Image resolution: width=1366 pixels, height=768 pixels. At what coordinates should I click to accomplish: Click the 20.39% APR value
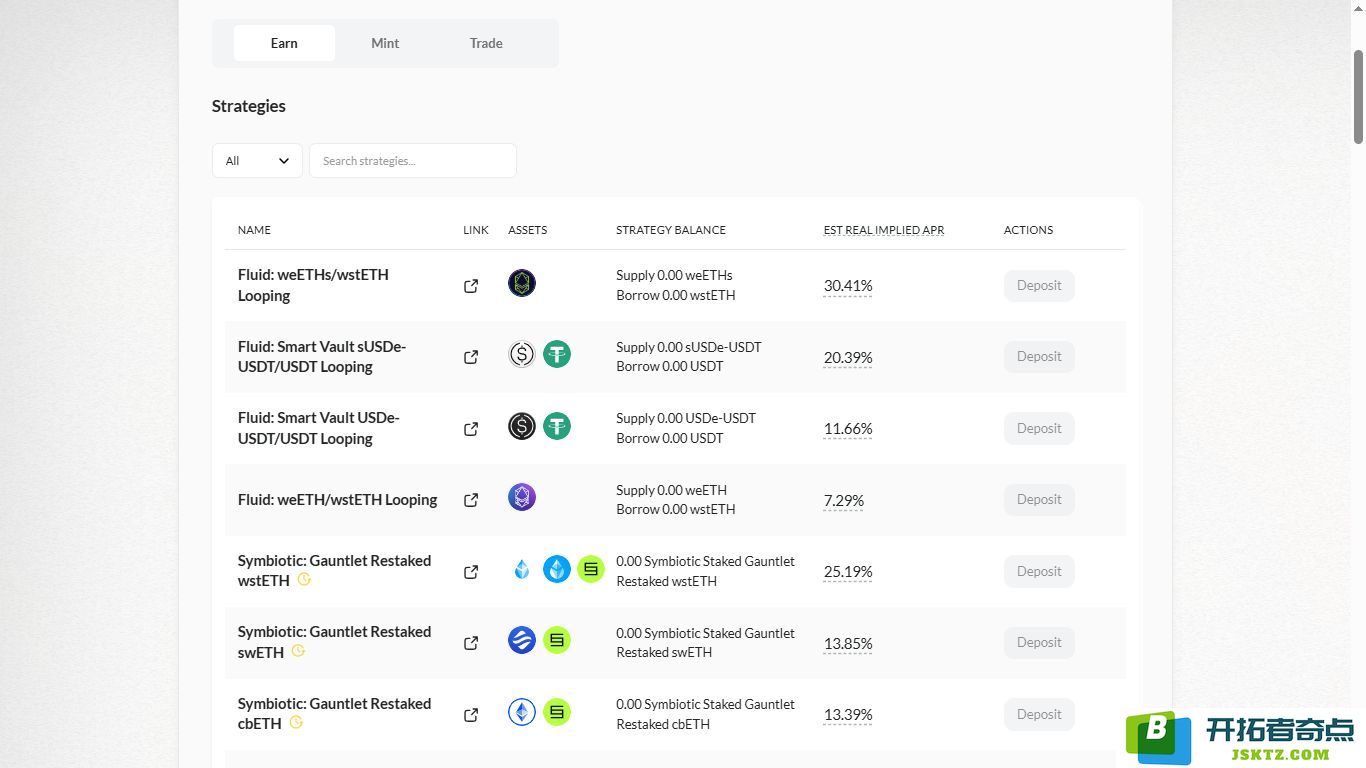(x=848, y=357)
